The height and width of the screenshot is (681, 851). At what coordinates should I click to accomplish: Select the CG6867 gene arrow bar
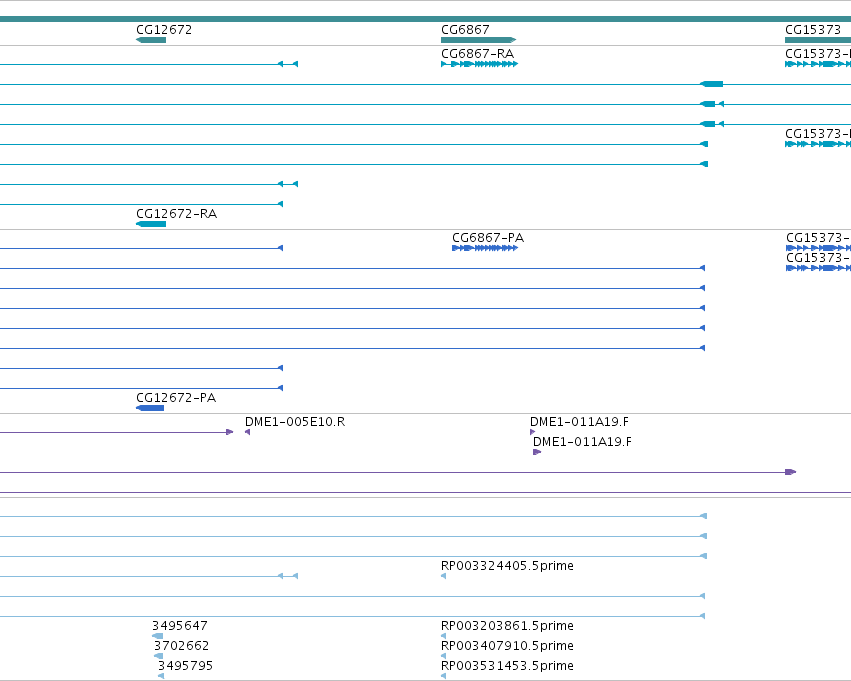478,40
